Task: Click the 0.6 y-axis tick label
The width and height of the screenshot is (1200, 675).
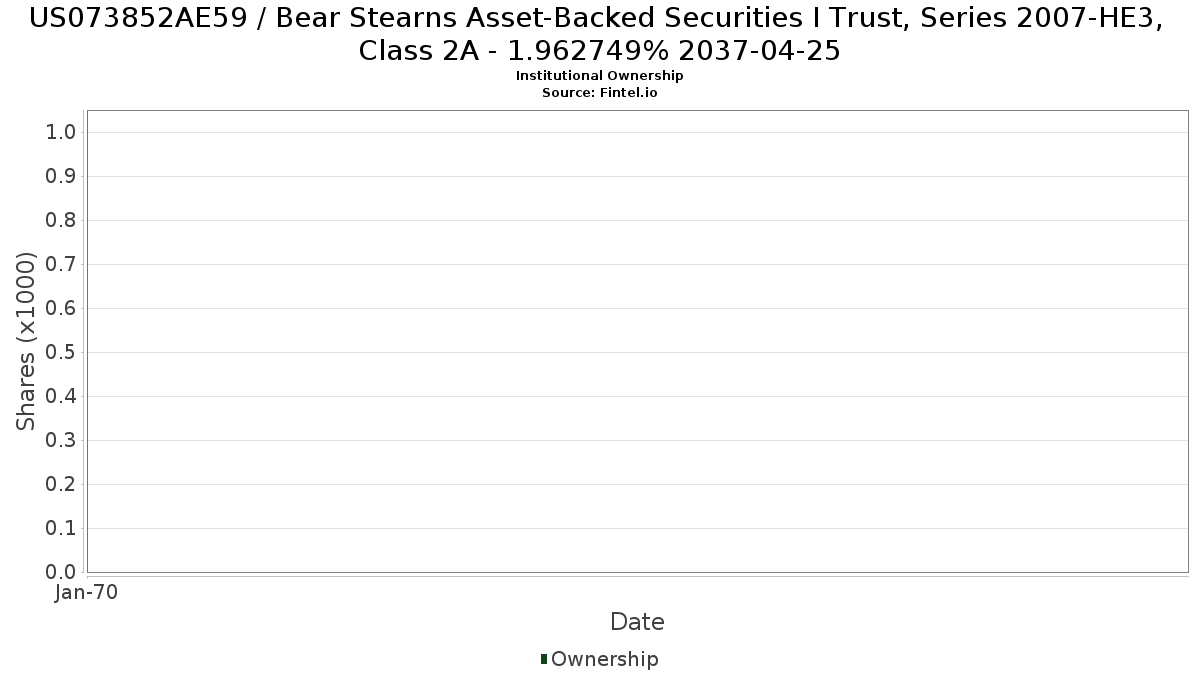Action: pos(61,308)
